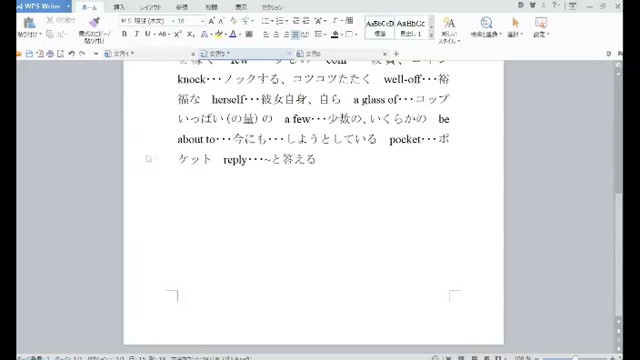Click the print icon in quick toolbar
Image resolution: width=640 pixels, height=360 pixels.
50,53
